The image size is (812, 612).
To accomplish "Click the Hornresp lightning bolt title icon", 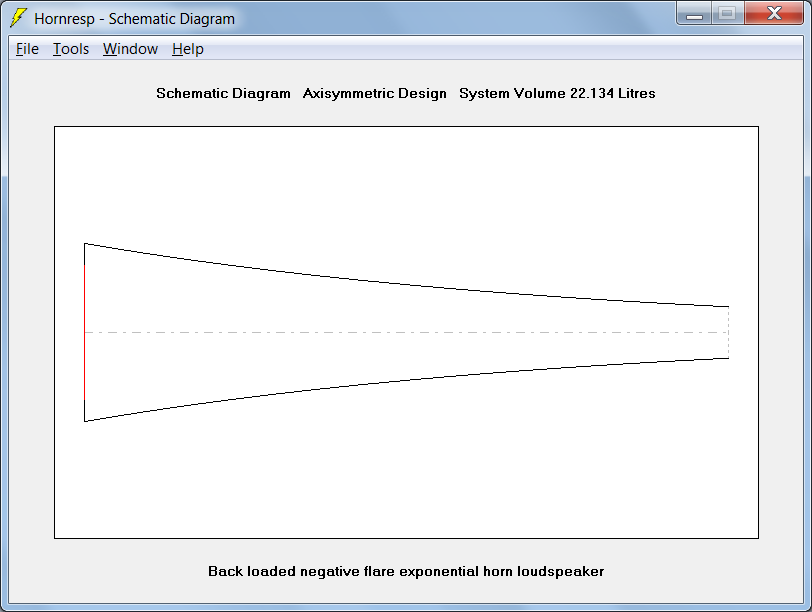I will (x=19, y=18).
